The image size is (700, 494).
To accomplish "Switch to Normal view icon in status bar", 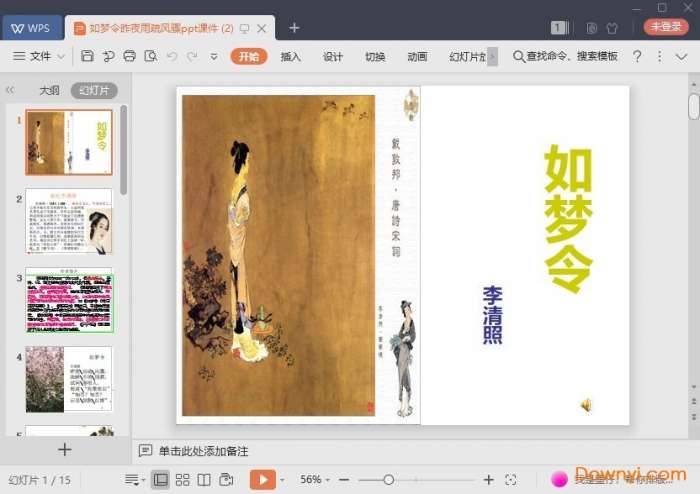I will [160, 480].
